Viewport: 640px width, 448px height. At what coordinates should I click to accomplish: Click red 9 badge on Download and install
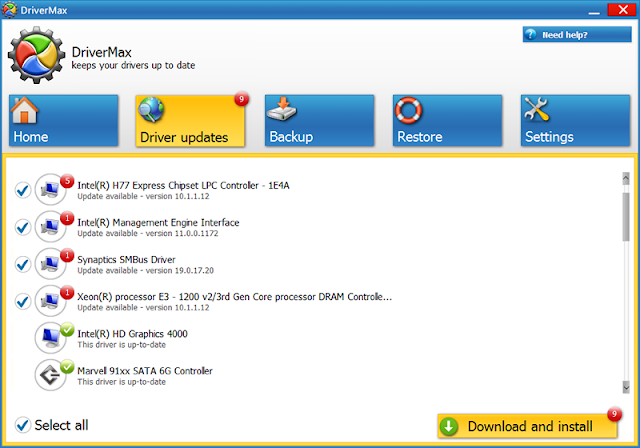614,414
